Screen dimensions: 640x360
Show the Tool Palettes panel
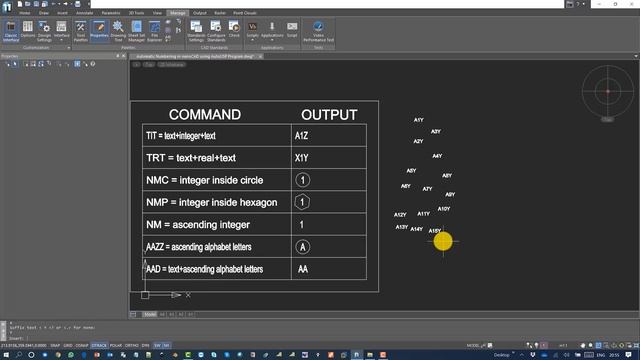pyautogui.click(x=80, y=31)
